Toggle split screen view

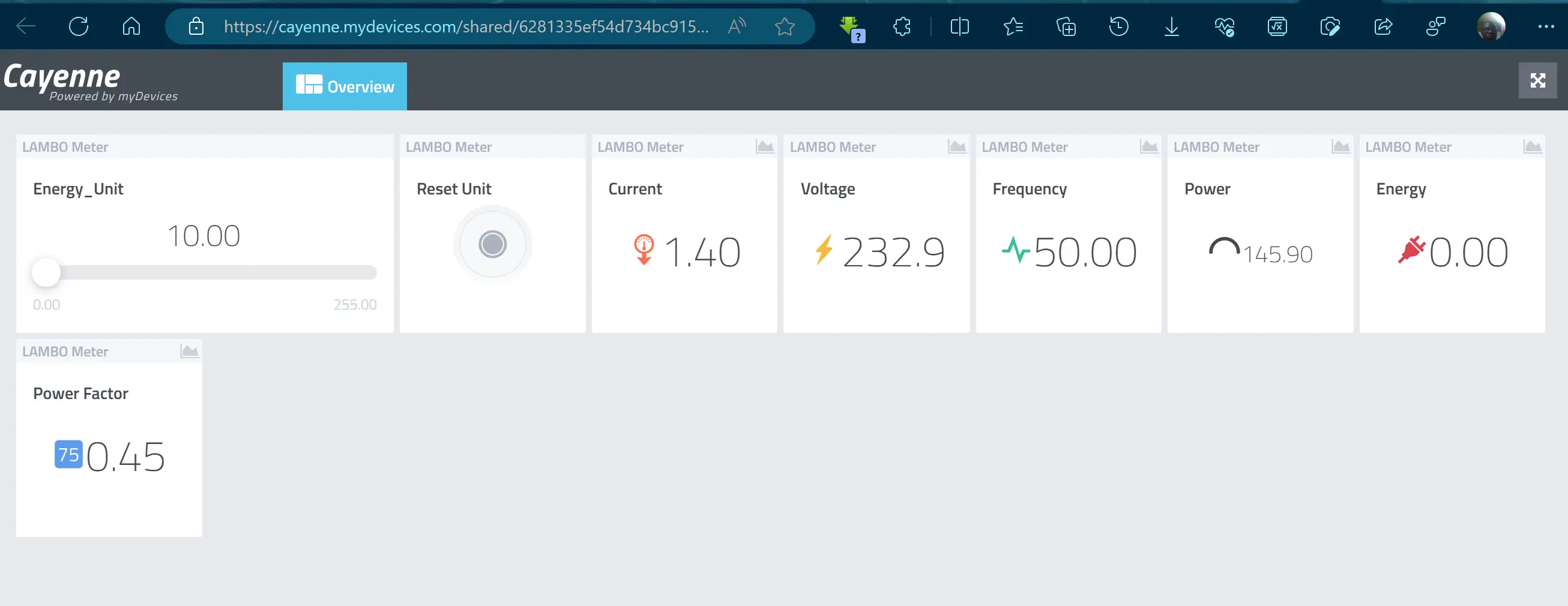click(x=959, y=26)
